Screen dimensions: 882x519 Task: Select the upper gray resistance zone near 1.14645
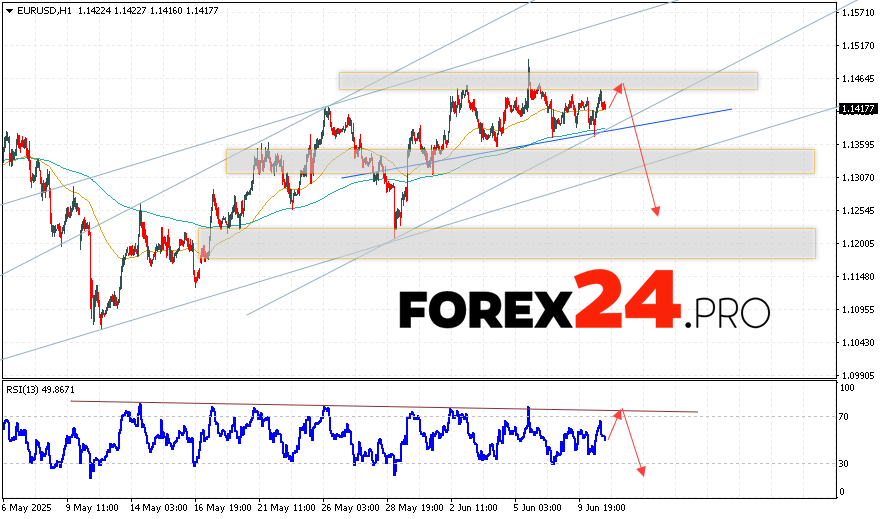(547, 81)
